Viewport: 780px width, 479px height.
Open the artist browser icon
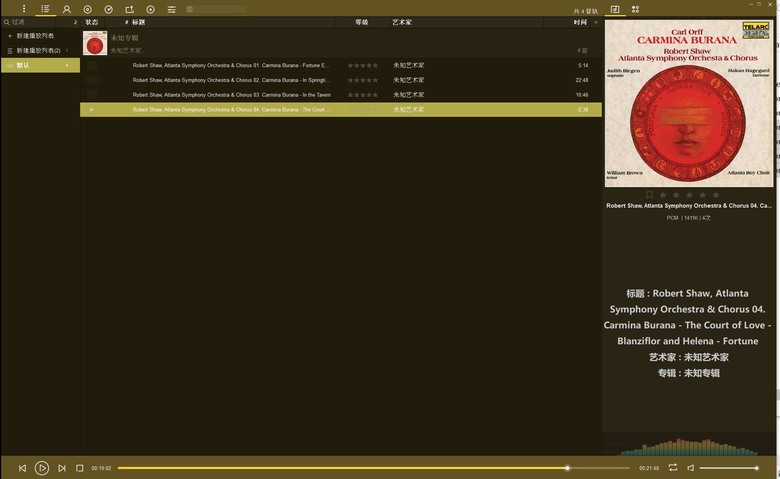click(67, 9)
